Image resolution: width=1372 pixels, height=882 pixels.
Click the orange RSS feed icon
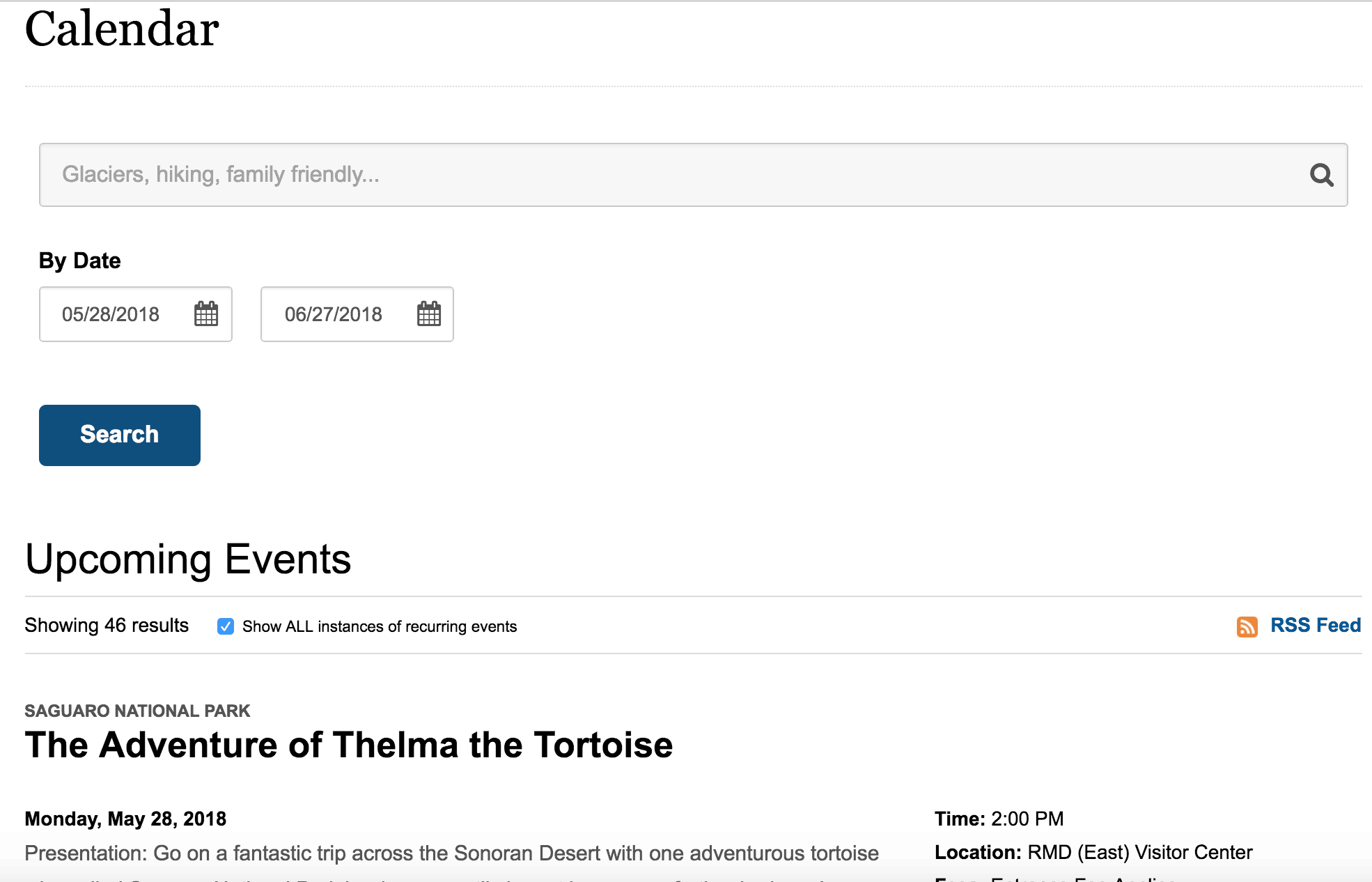tap(1247, 626)
